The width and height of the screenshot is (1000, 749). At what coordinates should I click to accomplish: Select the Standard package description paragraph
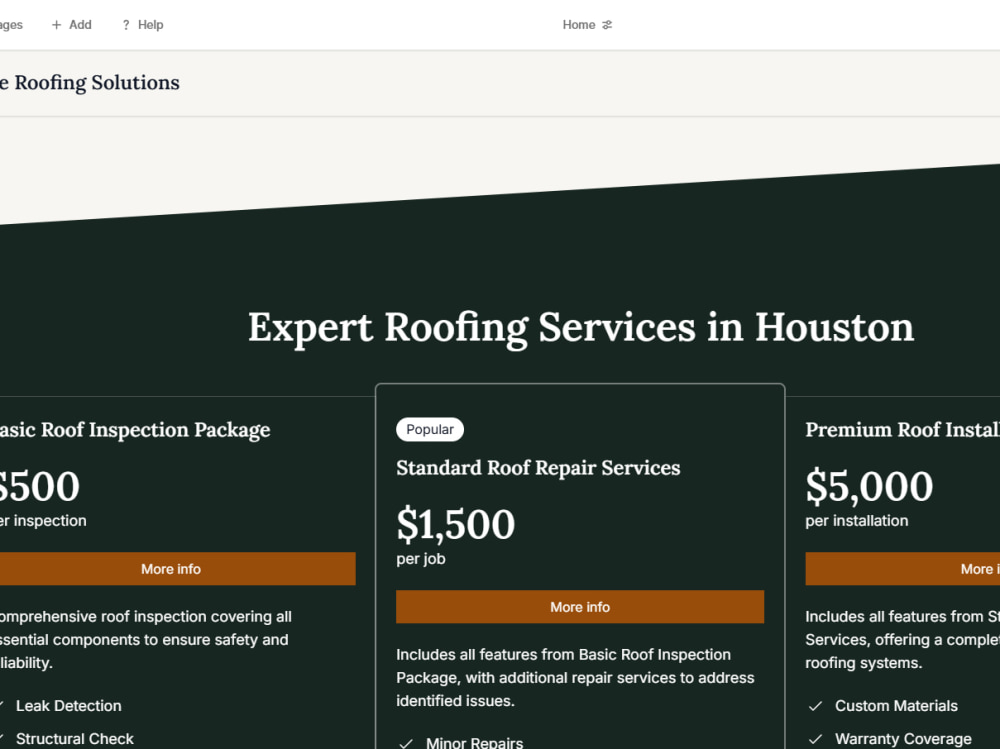pyautogui.click(x=575, y=678)
